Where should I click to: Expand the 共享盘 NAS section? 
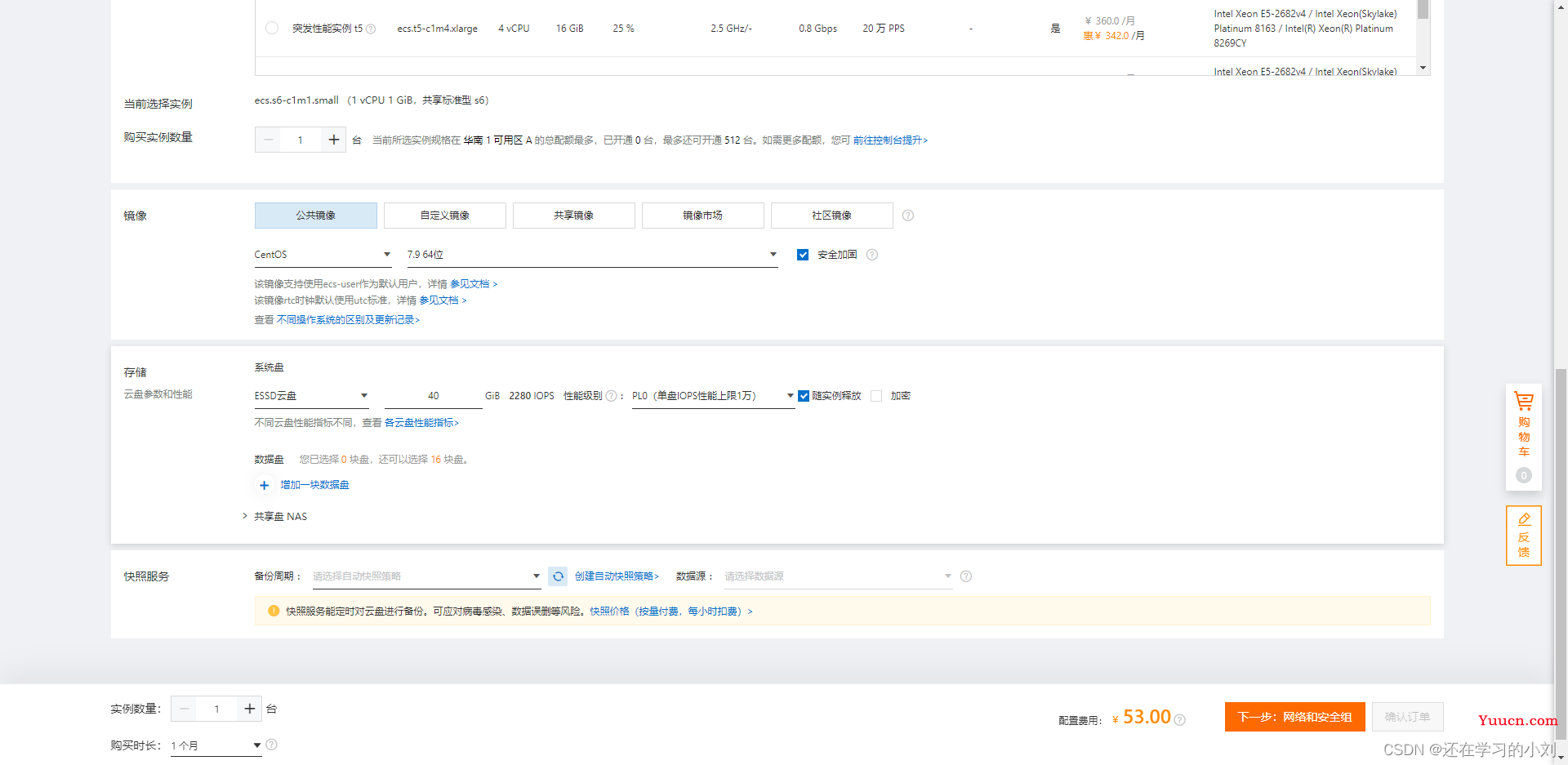point(275,517)
